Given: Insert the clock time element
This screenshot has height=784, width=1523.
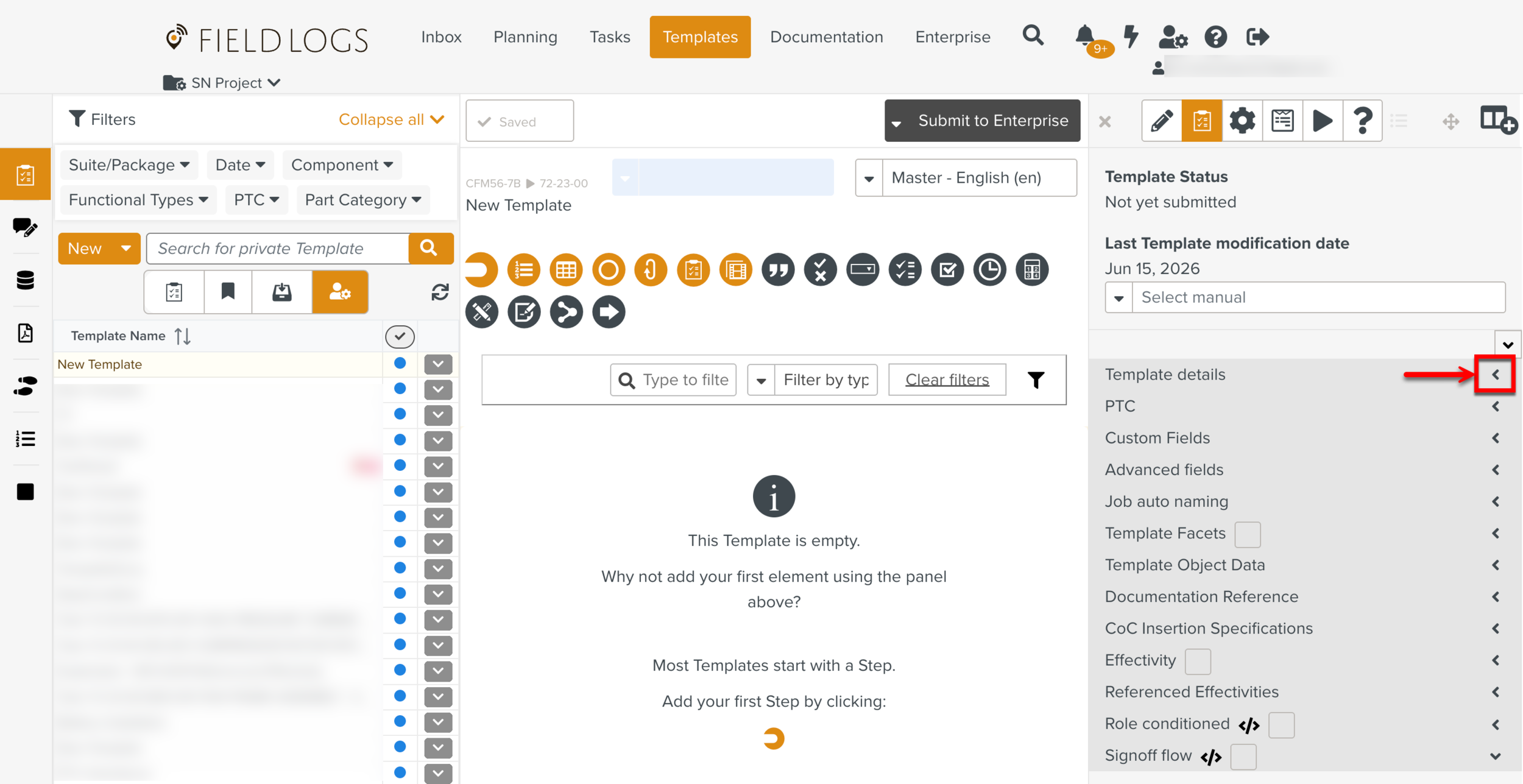Looking at the screenshot, I should [x=990, y=269].
